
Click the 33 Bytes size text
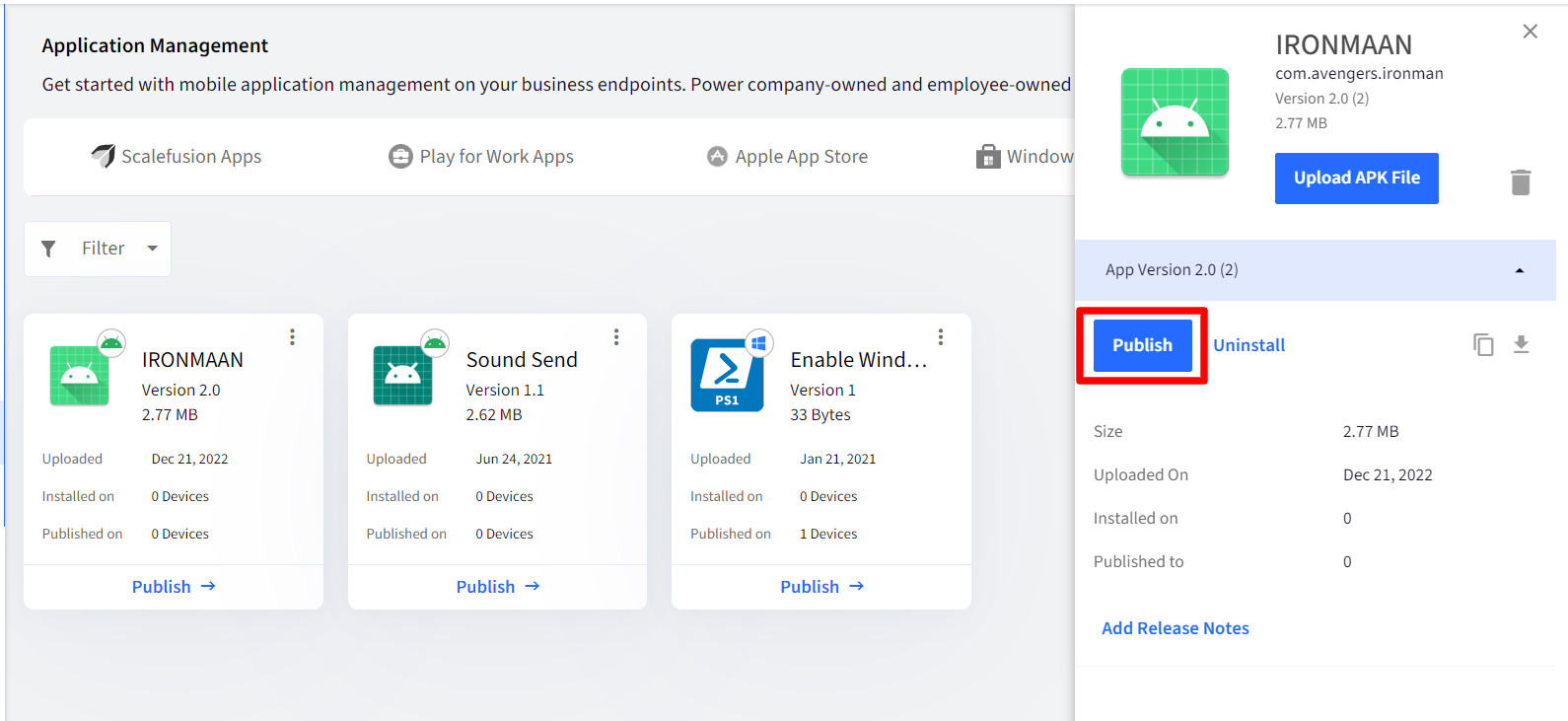click(820, 415)
